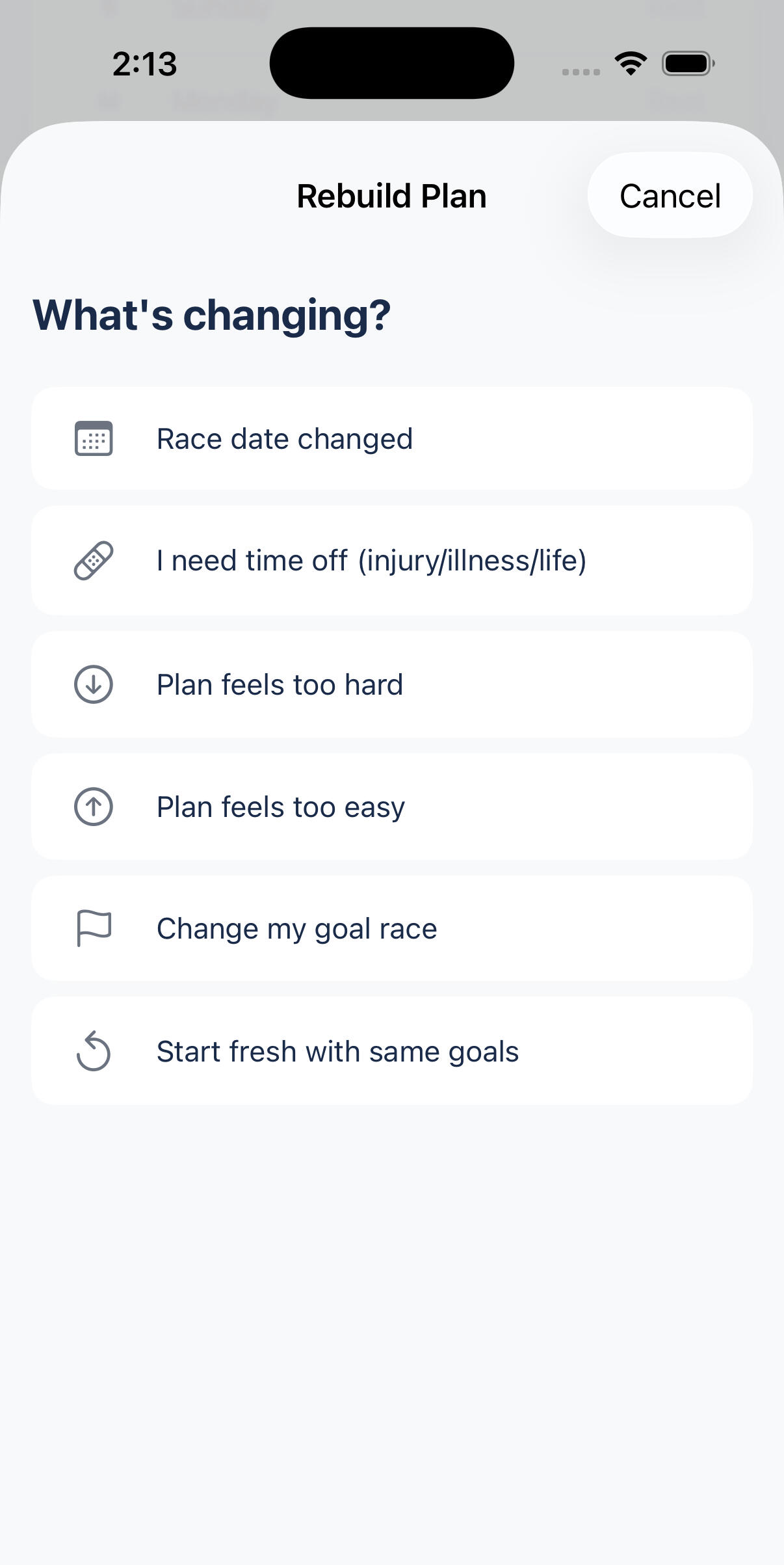Tap the "What's changing?" heading
Screen dimensions: 784x1565
coord(212,315)
